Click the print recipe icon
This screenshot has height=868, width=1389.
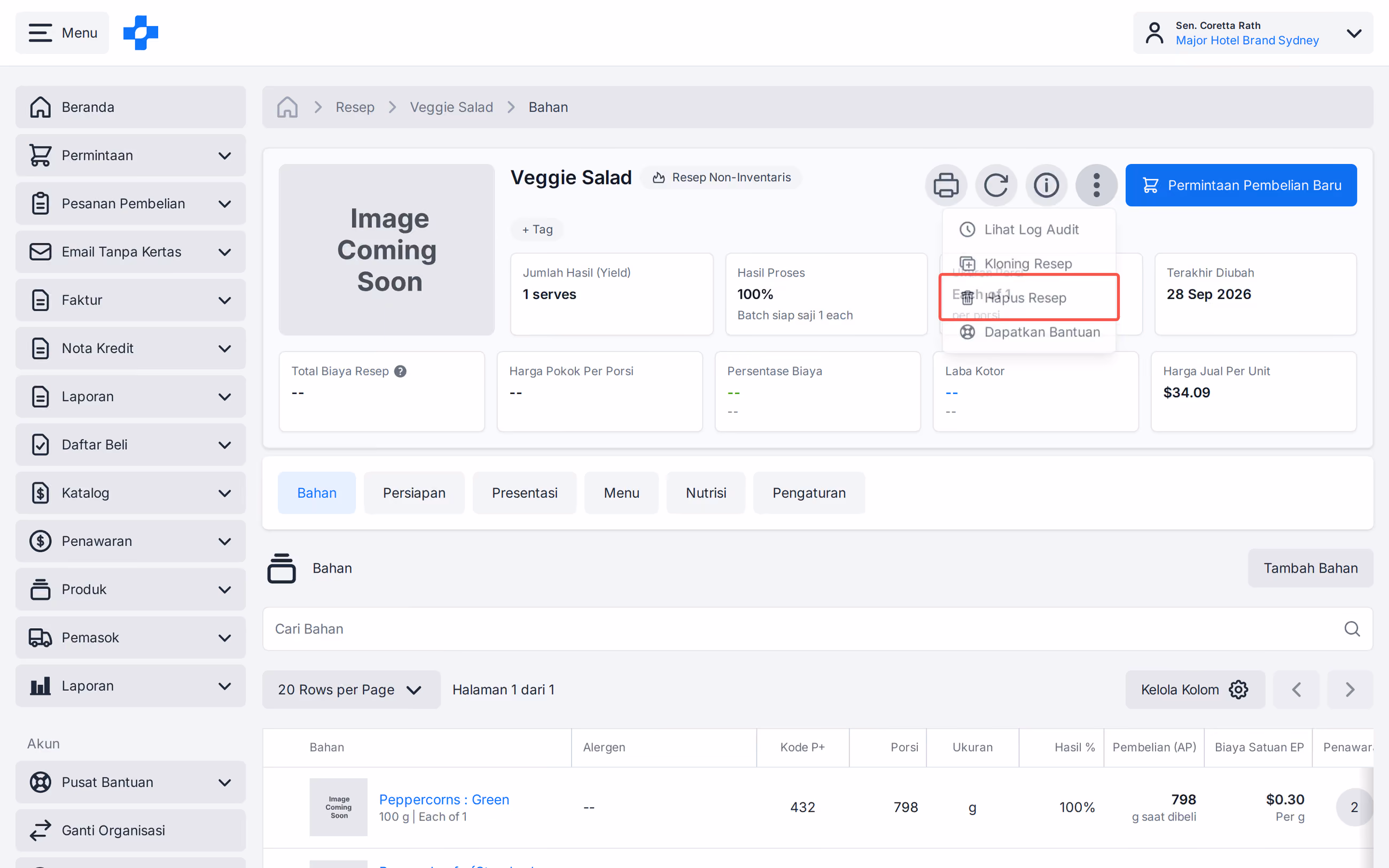946,185
